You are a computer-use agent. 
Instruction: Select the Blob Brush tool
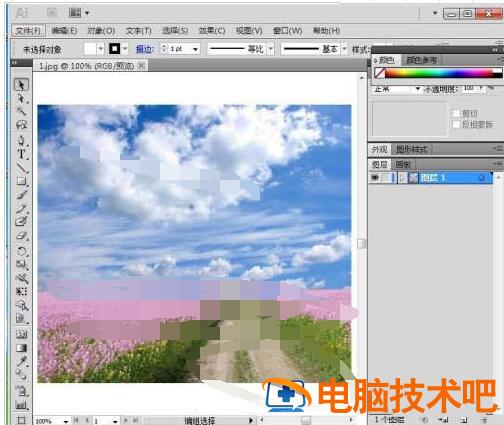21,221
